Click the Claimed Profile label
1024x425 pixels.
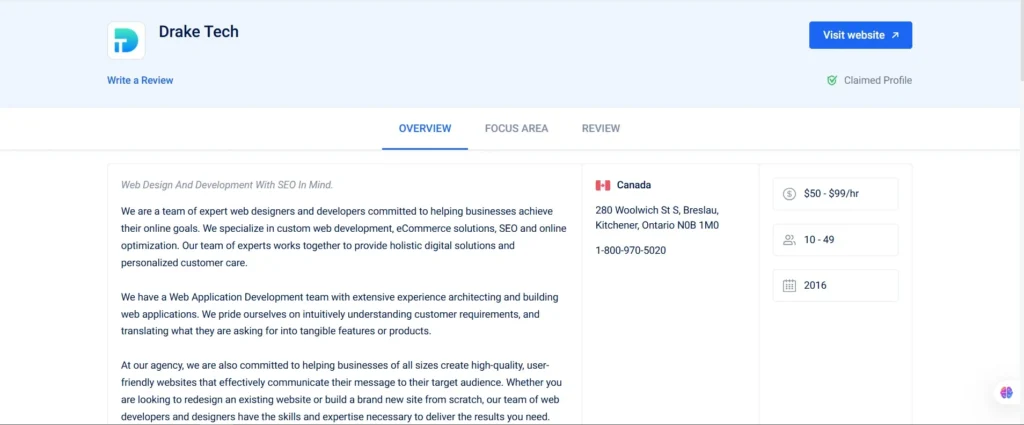[878, 80]
